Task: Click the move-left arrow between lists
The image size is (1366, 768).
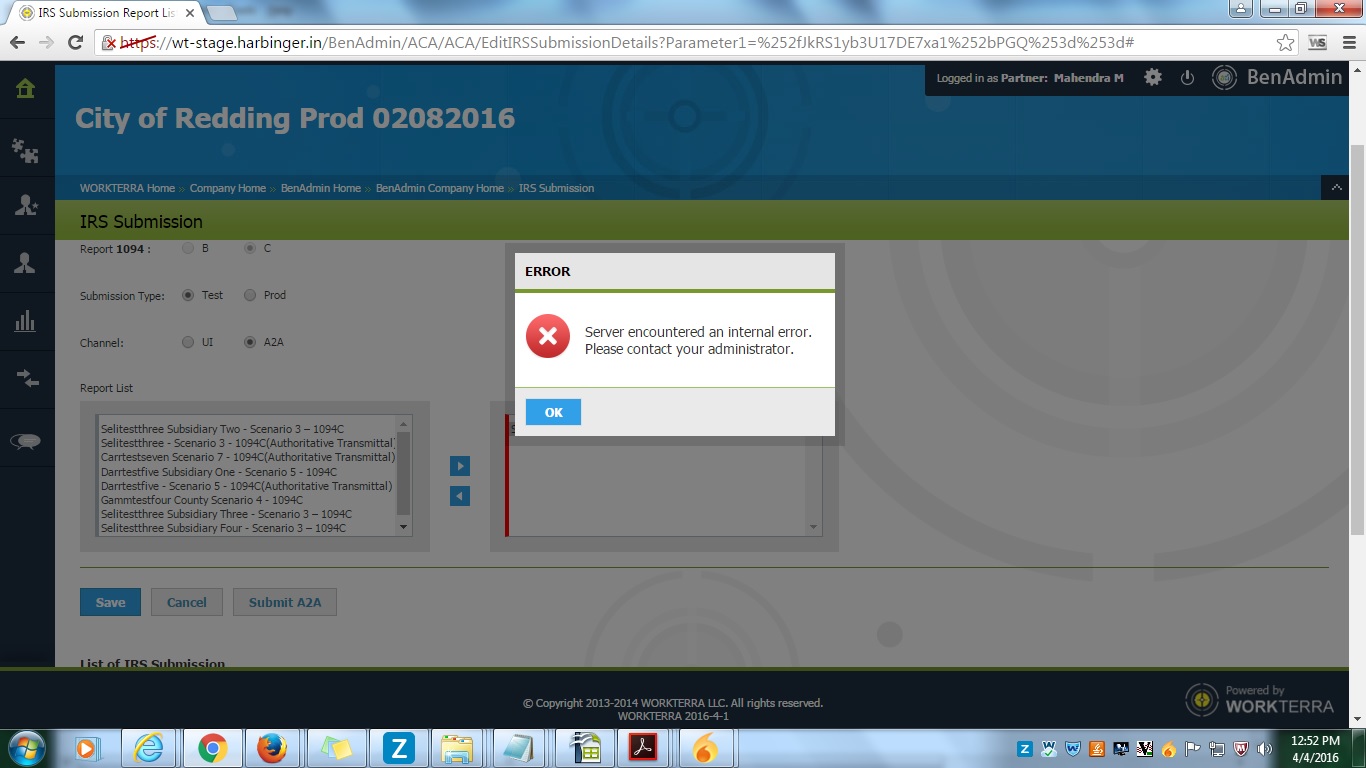Action: [x=460, y=496]
